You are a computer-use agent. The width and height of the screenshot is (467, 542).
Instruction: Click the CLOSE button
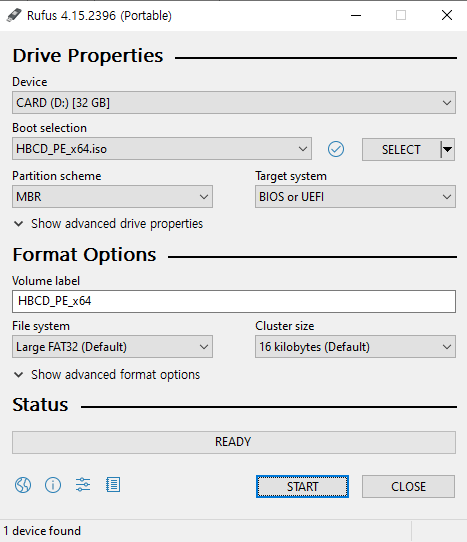click(408, 487)
